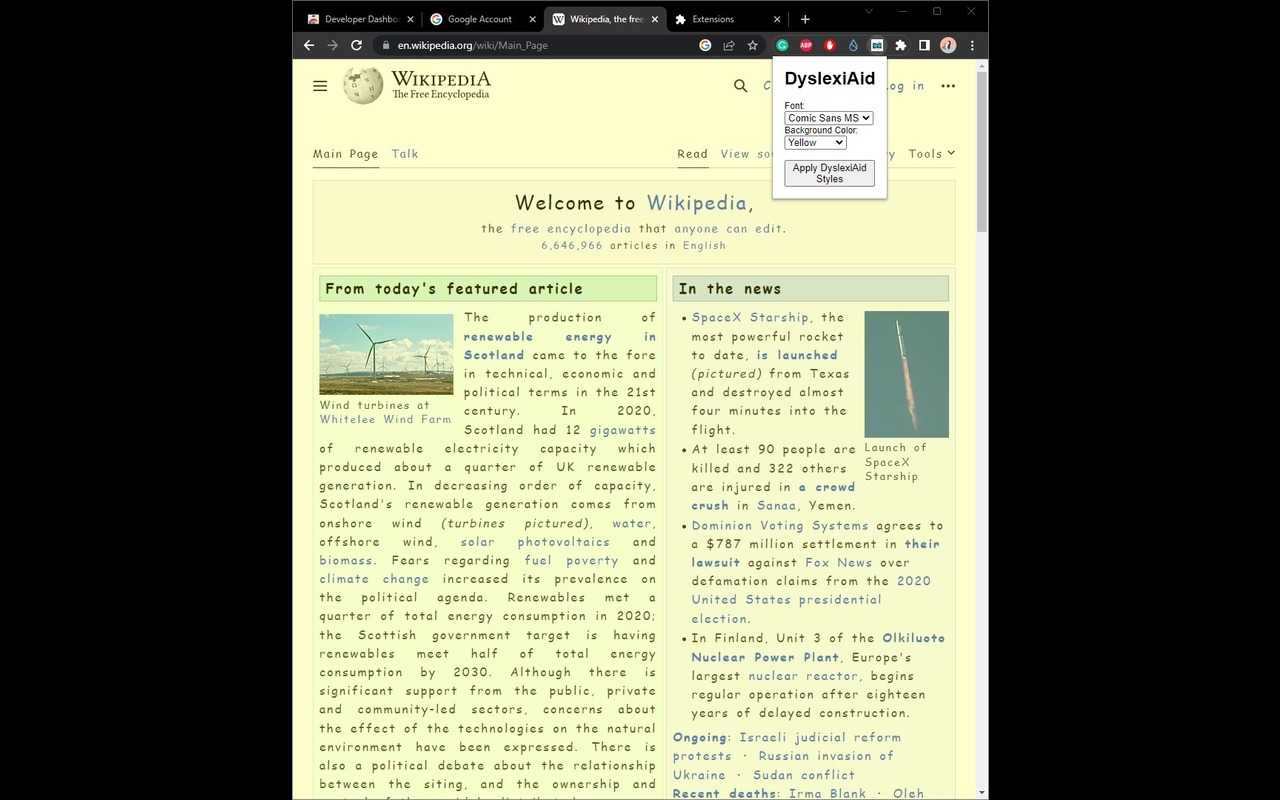The image size is (1280, 800).
Task: Click the page's vertical scrollbar thumb
Action: point(981,150)
